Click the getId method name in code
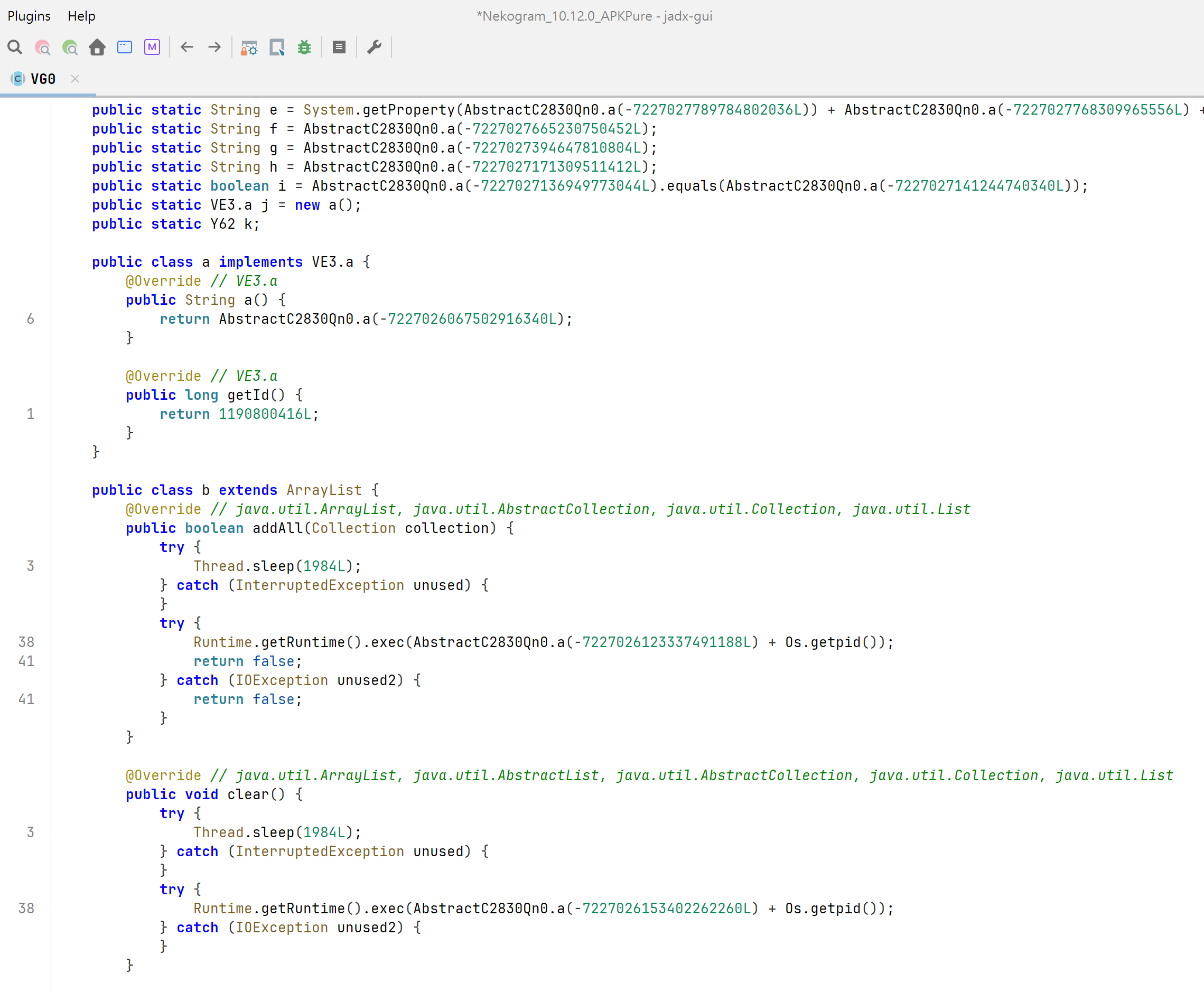The image size is (1204, 992). click(x=248, y=396)
